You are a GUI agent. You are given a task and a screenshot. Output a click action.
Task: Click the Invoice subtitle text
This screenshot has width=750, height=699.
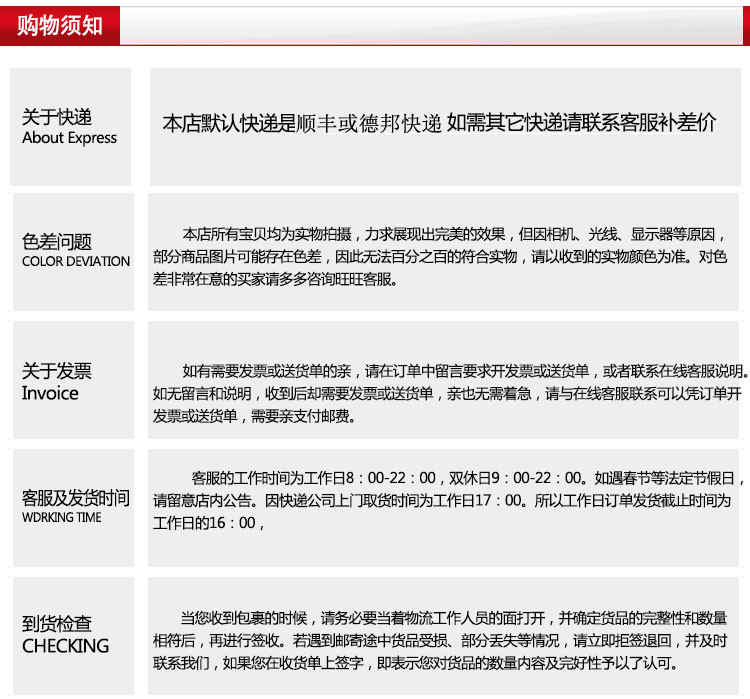(50, 393)
